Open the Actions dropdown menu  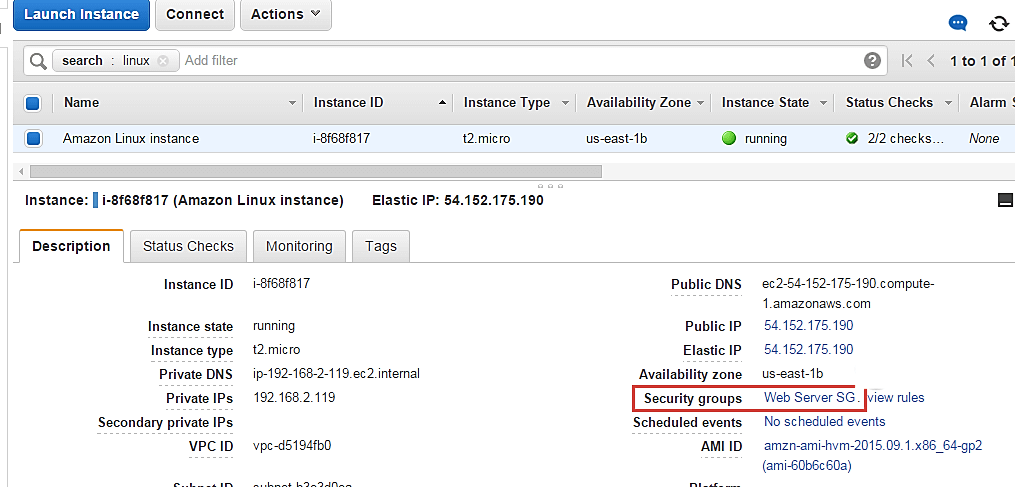pos(286,14)
